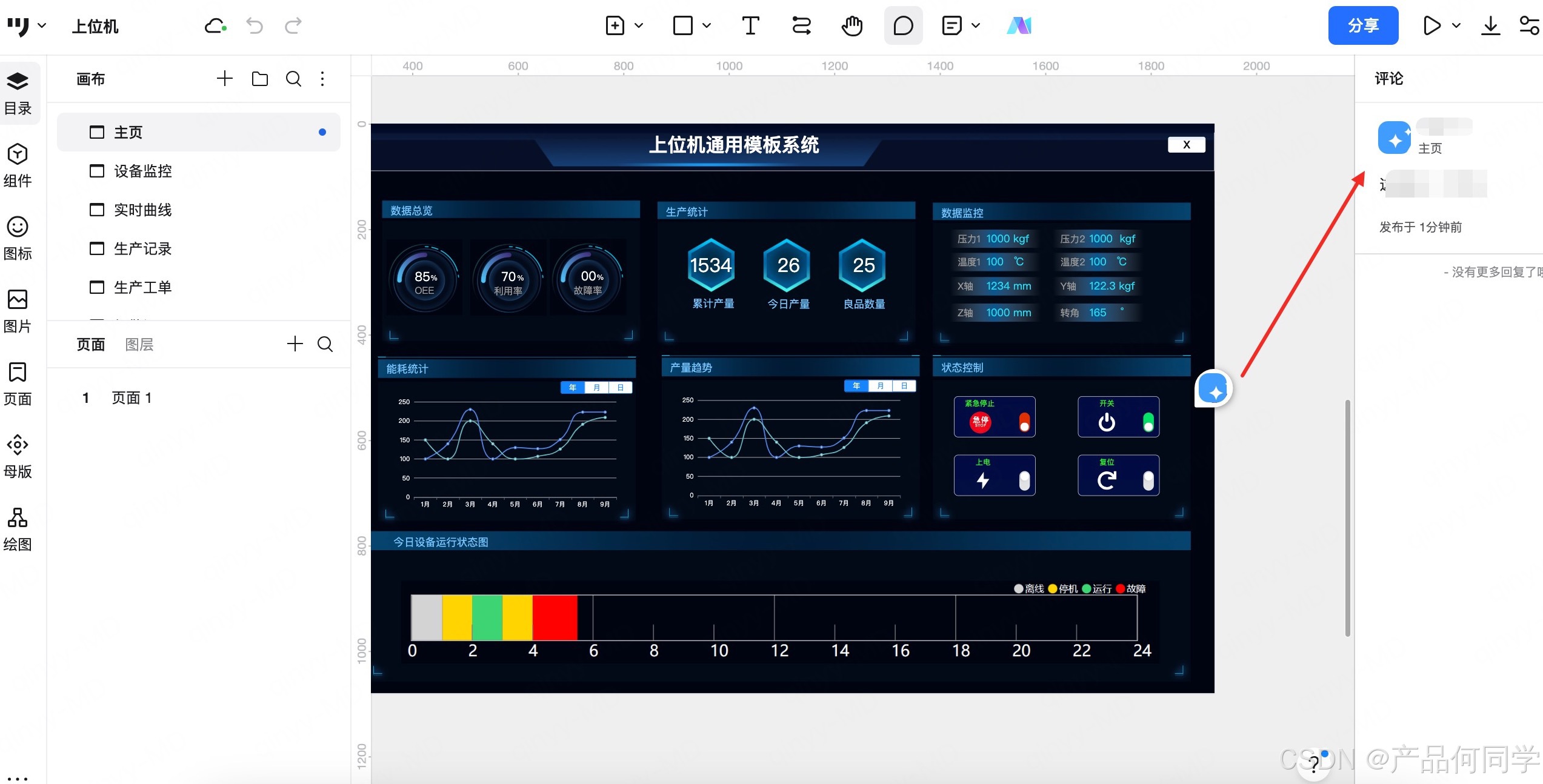Expand the rectangle shape tool dropdown
Screen dimensions: 1543x784
click(x=707, y=26)
